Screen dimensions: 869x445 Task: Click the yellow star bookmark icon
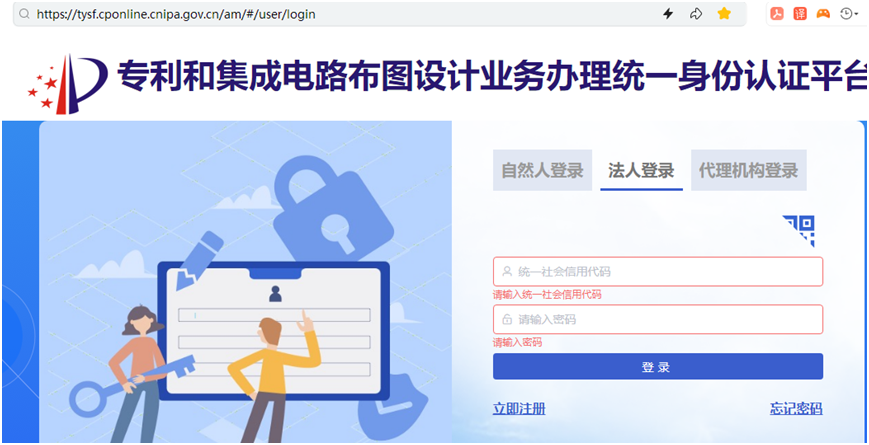724,14
